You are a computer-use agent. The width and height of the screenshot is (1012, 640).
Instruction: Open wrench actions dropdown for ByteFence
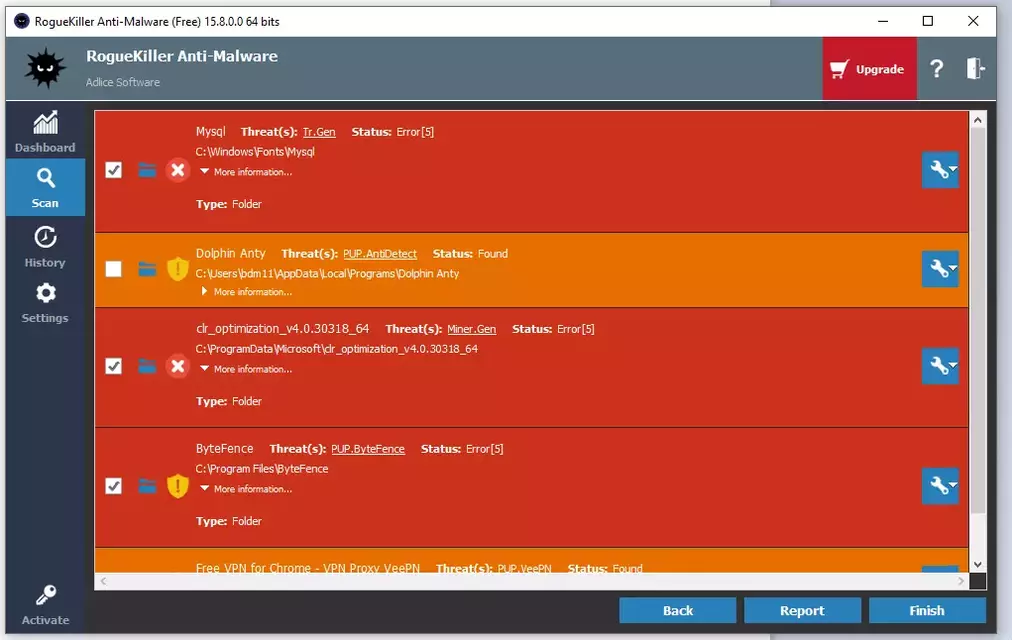coord(940,485)
